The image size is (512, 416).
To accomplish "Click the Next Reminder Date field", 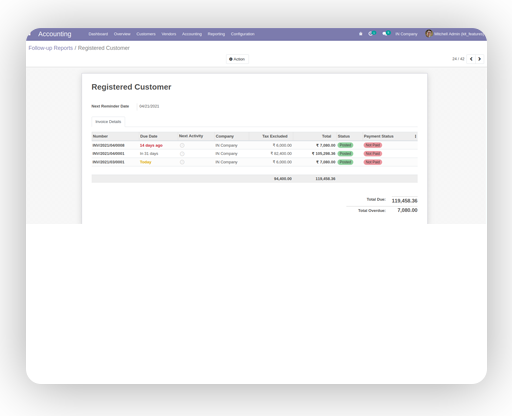I will coord(149,106).
